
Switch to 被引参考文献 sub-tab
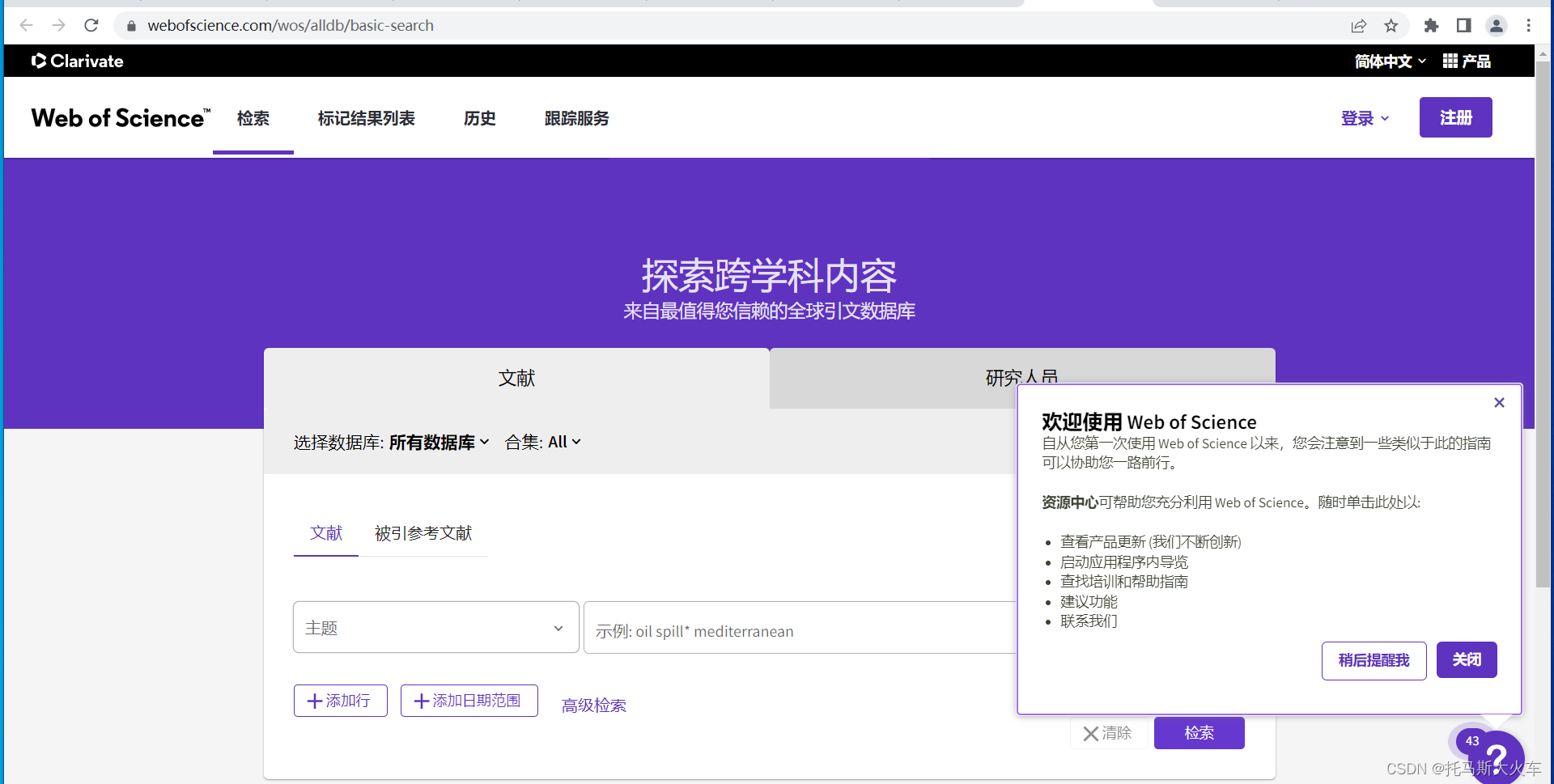(x=423, y=533)
